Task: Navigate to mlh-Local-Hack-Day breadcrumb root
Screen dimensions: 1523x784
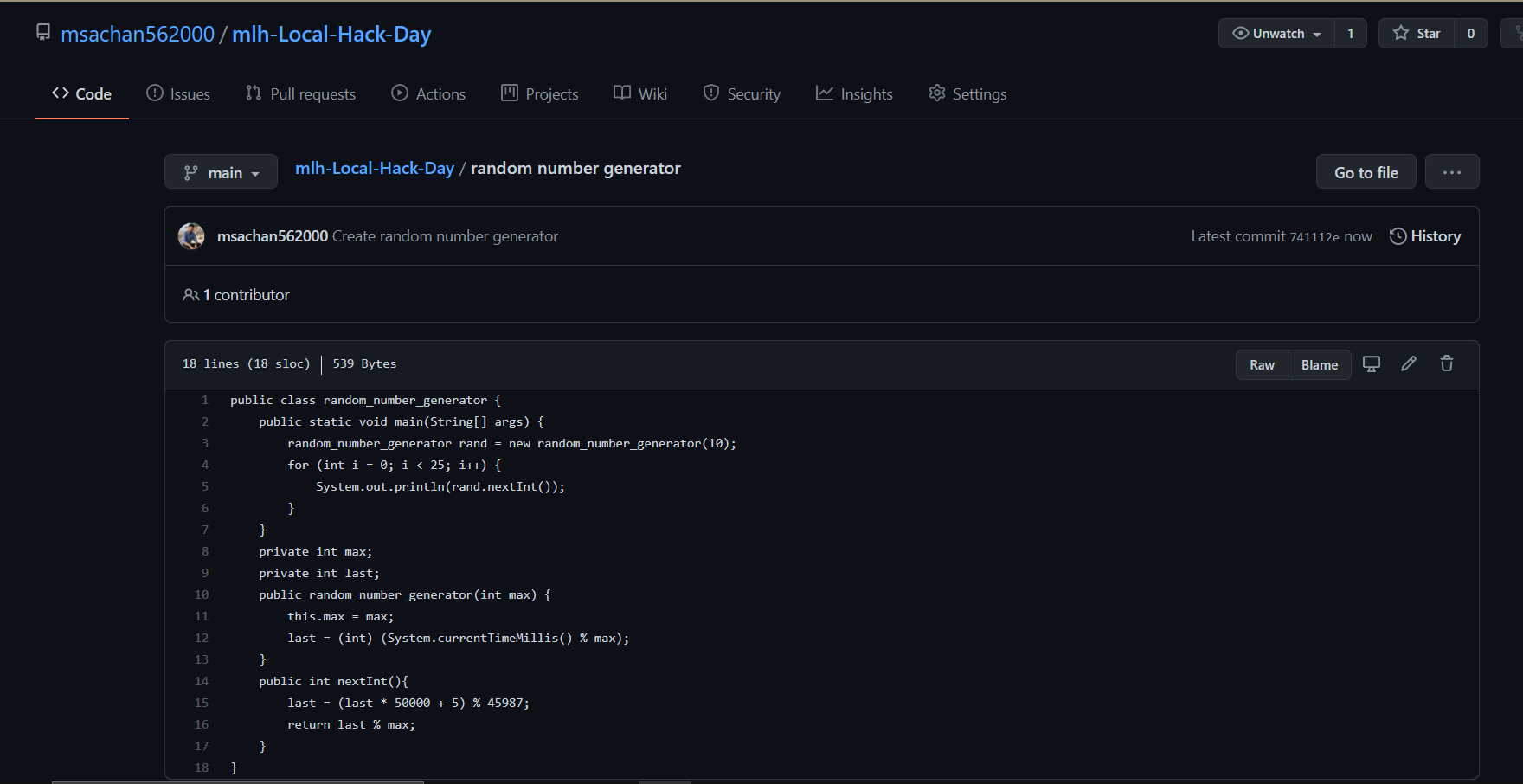Action: click(x=375, y=169)
